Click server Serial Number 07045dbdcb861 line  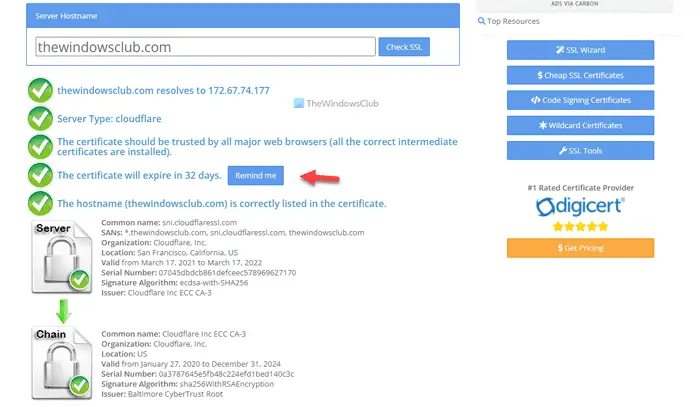click(199, 273)
